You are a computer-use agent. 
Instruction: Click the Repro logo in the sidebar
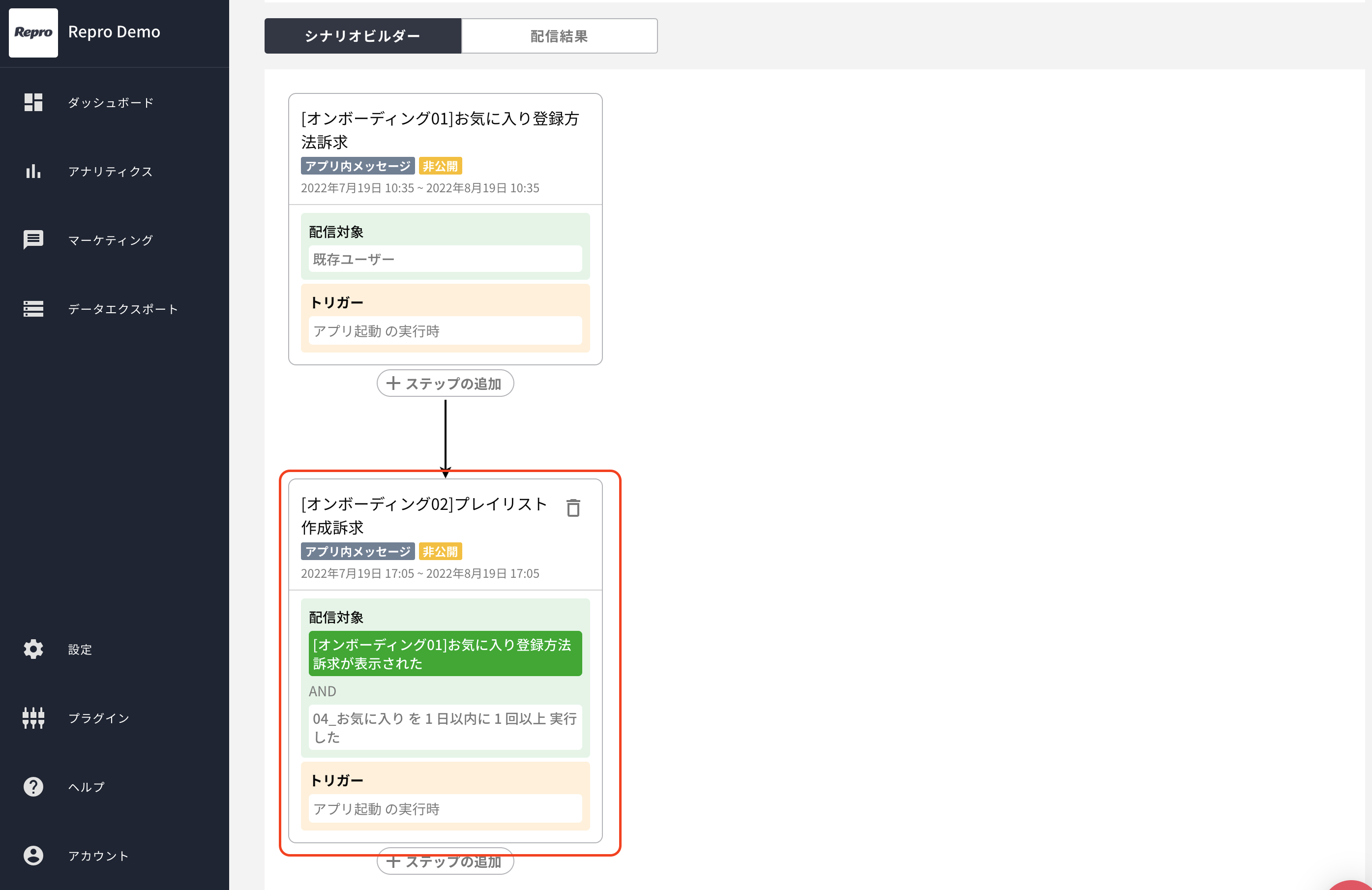33,32
